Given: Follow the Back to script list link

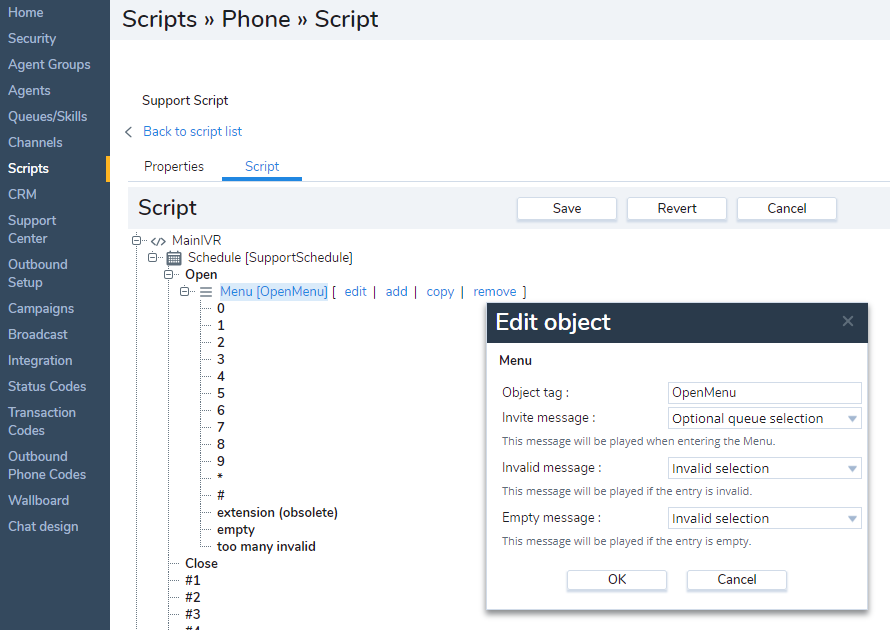Looking at the screenshot, I should click(192, 132).
